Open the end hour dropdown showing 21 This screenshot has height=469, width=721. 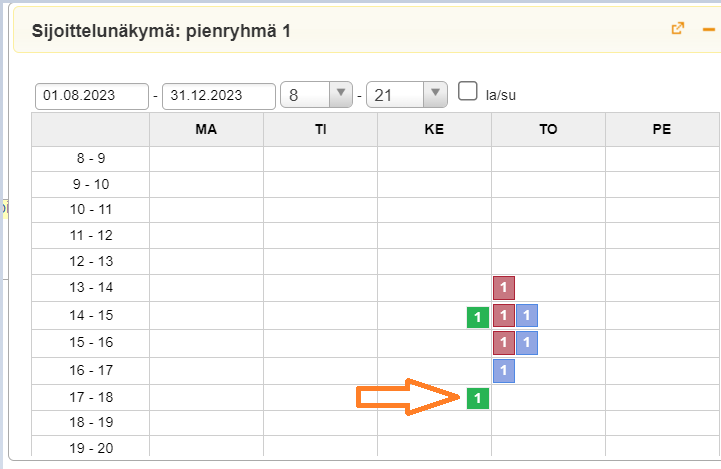point(406,95)
